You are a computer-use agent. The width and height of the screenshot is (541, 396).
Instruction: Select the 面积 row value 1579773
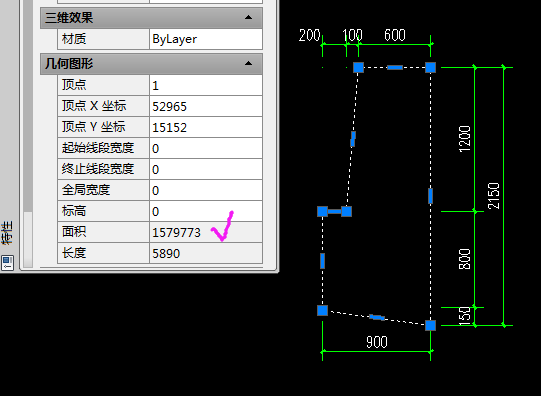206,232
